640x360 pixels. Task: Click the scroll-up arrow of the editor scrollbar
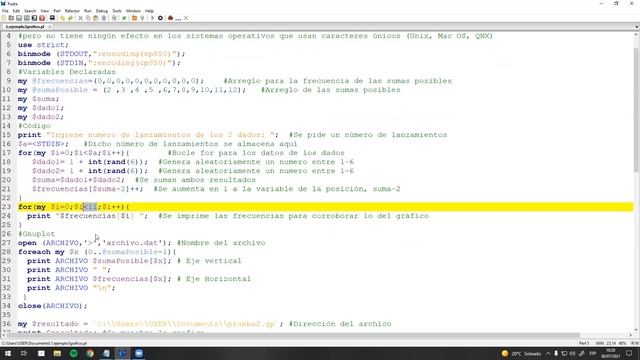[x=636, y=35]
